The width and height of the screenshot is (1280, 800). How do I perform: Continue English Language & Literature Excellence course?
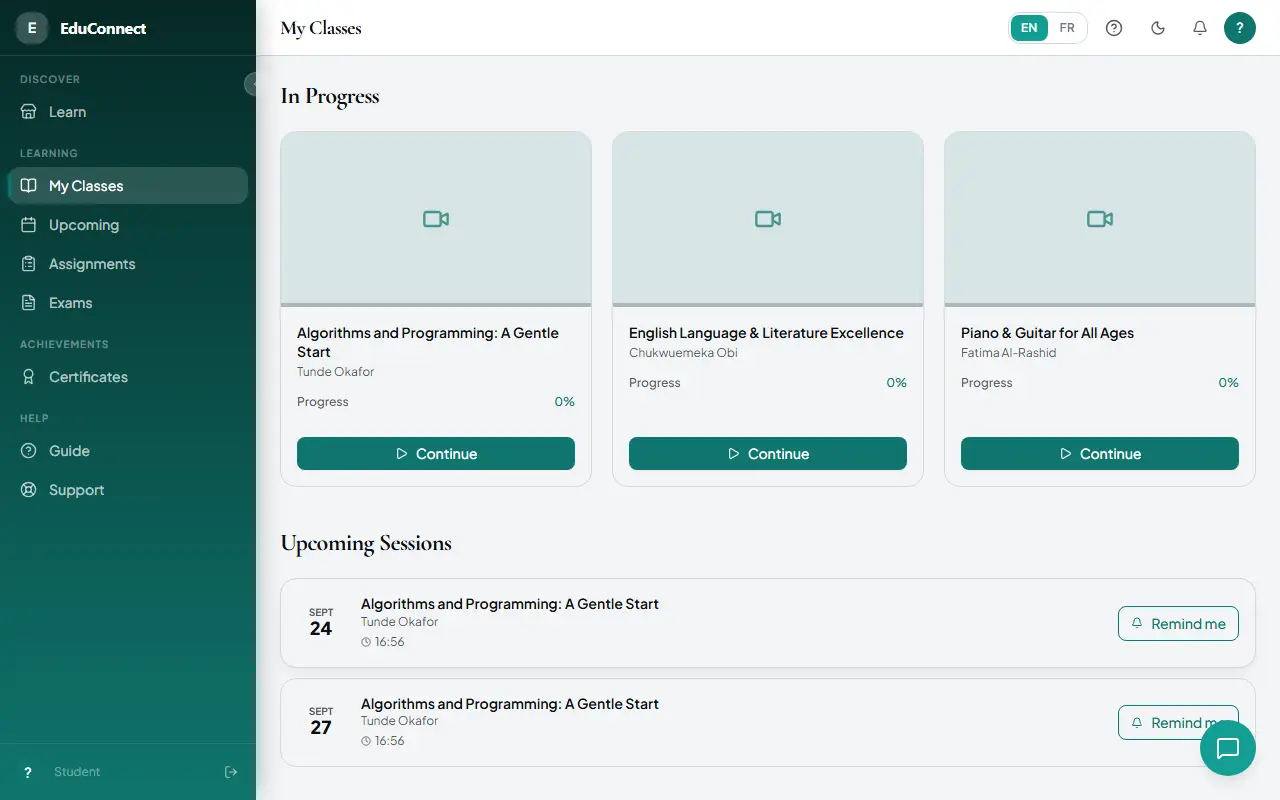pos(768,453)
